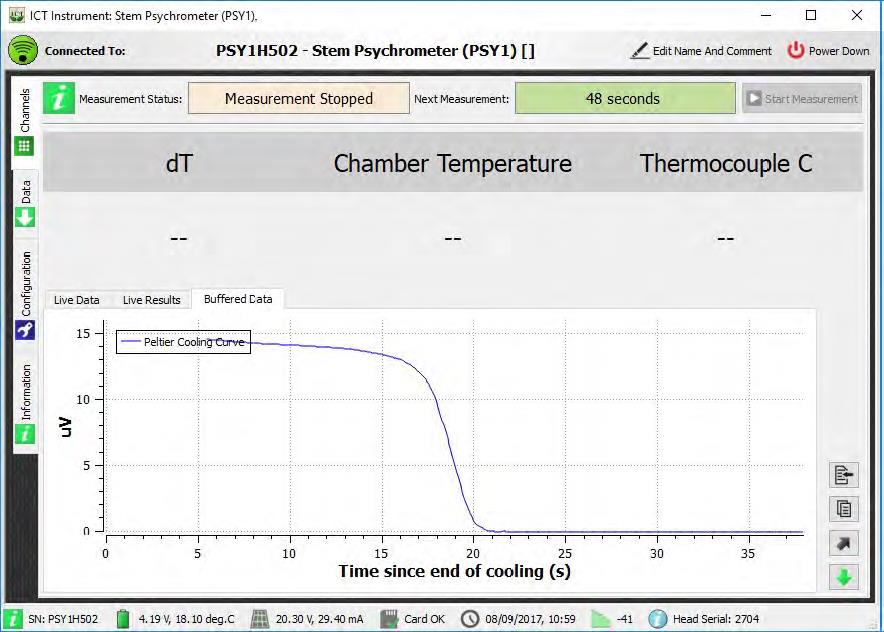Image resolution: width=884 pixels, height=632 pixels.
Task: Click the clock icon in status bar
Action: (469, 619)
